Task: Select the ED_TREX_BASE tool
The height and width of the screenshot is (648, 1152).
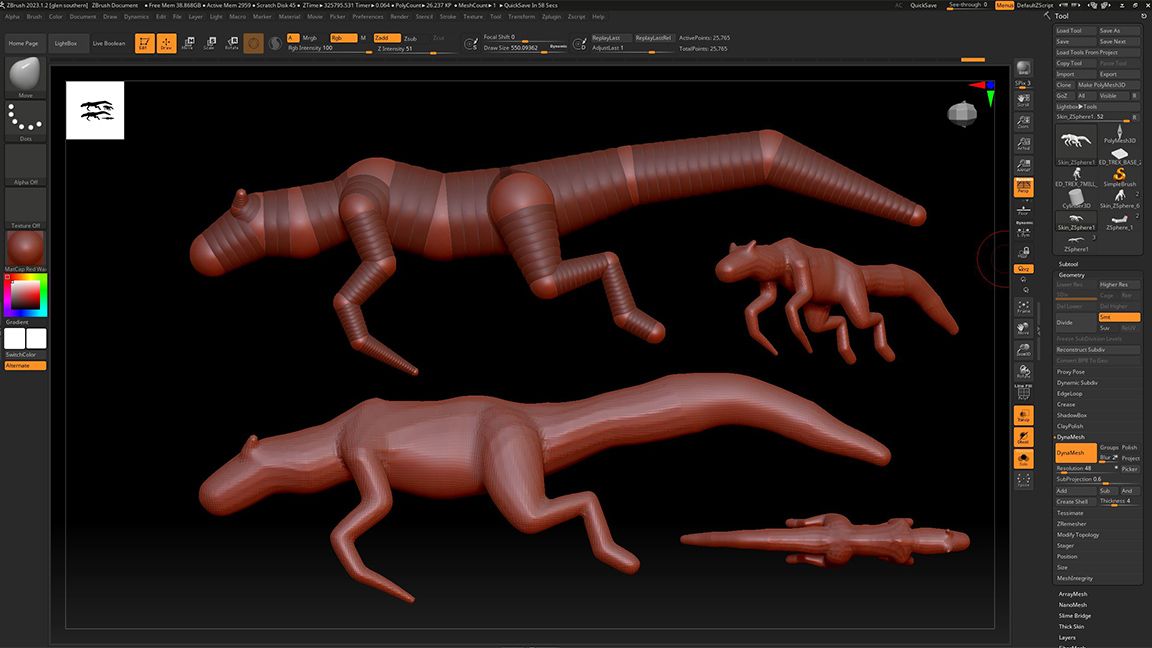Action: point(1119,152)
